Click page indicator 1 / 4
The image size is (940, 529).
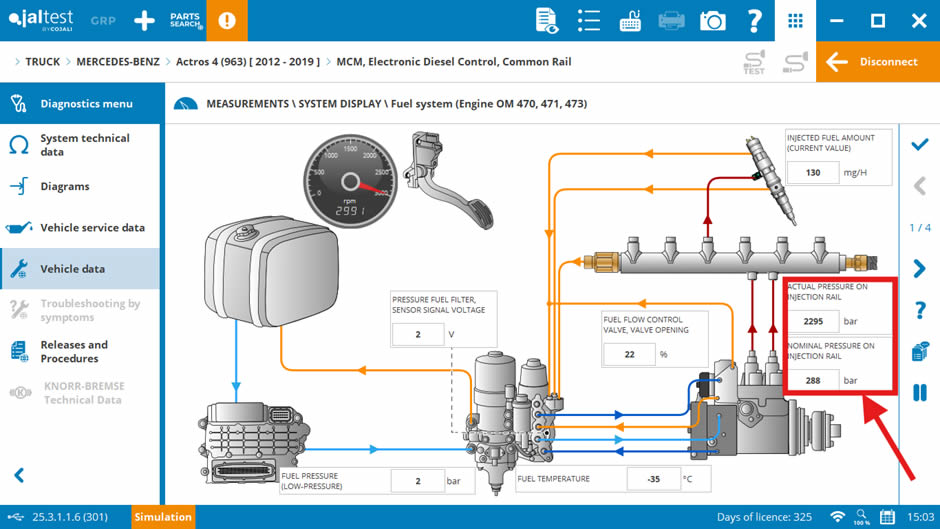920,228
